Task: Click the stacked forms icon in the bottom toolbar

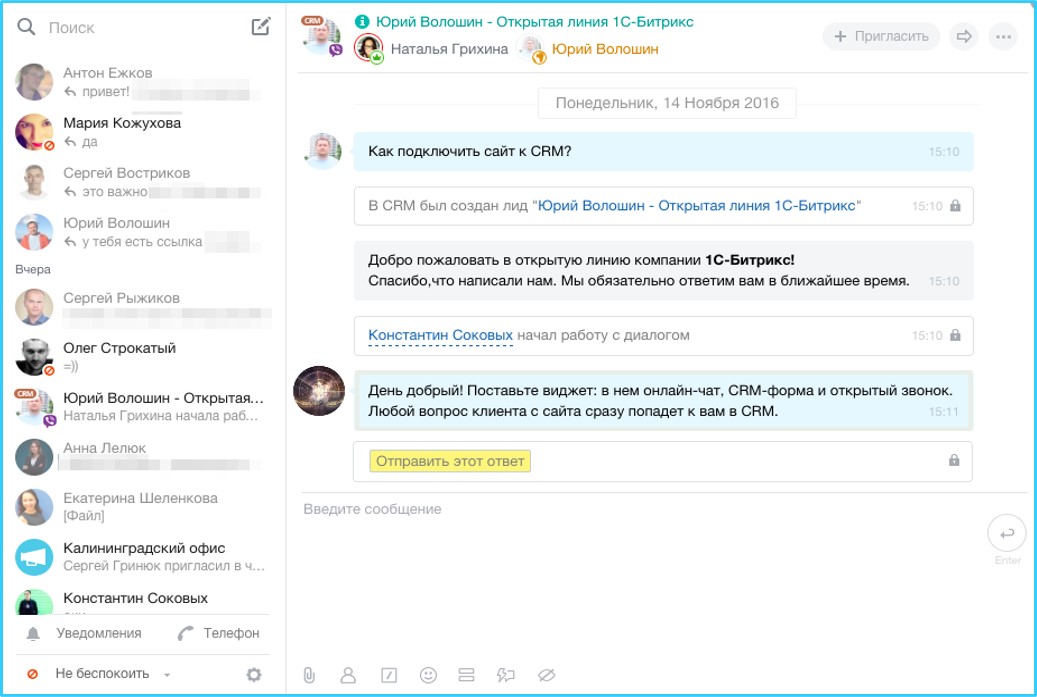Action: pyautogui.click(x=466, y=675)
